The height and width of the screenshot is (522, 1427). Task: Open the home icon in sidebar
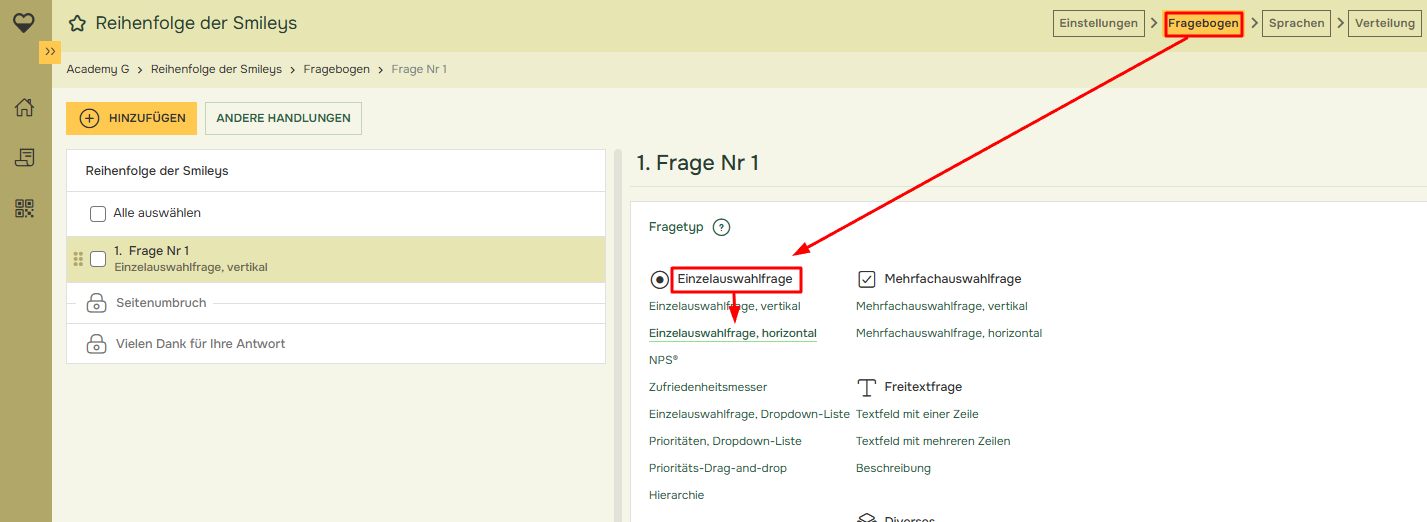(25, 108)
